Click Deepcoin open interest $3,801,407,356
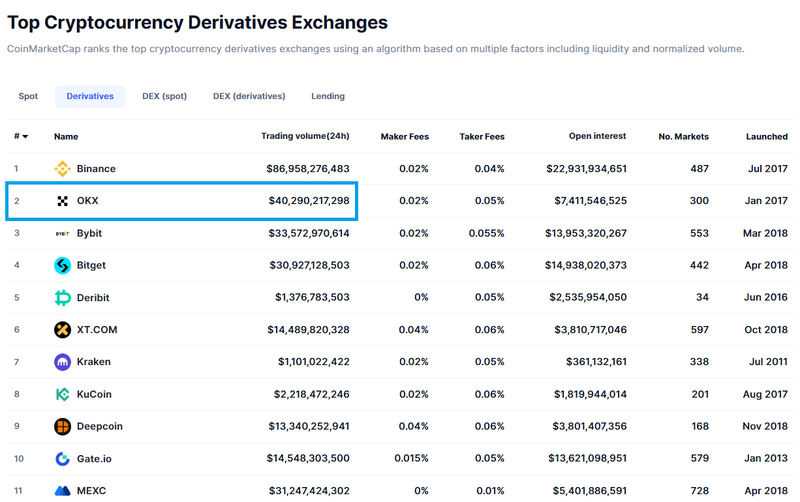 [x=589, y=426]
